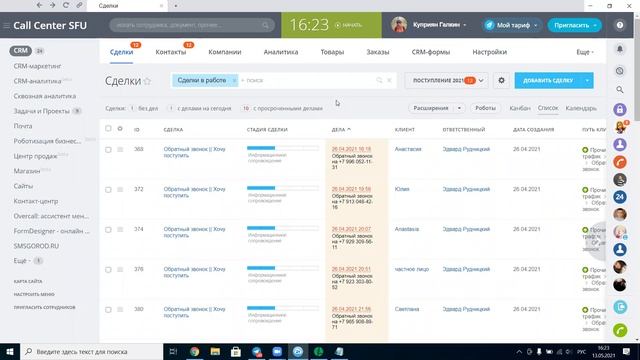Click the Windows Start button
The width and height of the screenshot is (640, 360).
[x=10, y=351]
